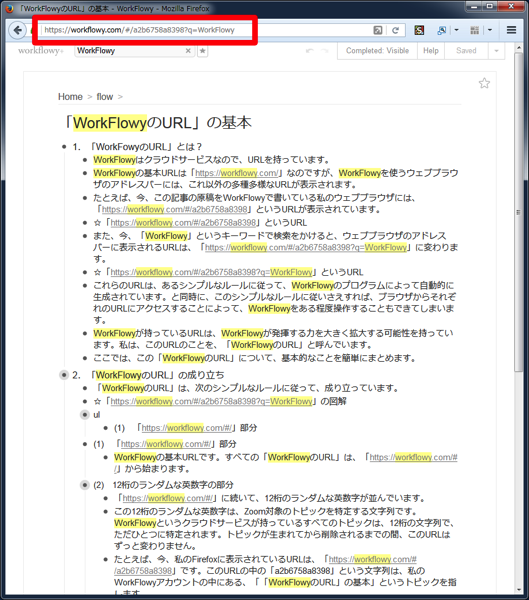Click bullet of たとえば、今、この記事の原稿 line
The width and height of the screenshot is (529, 600).
click(85, 198)
